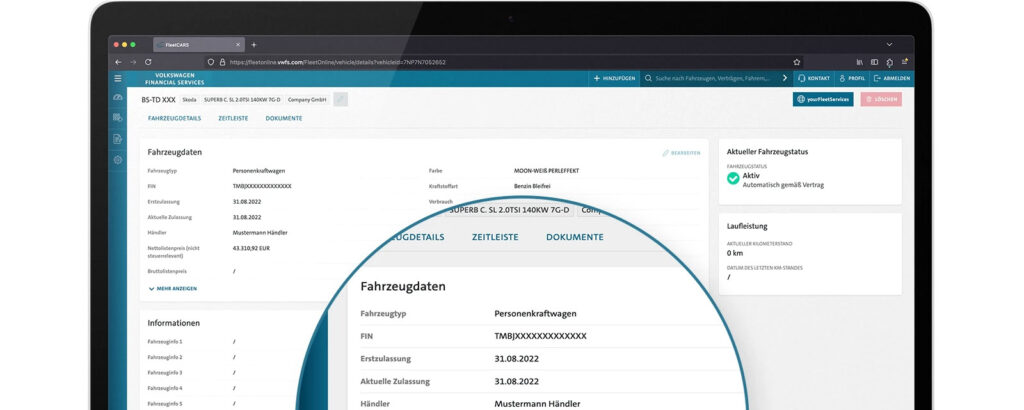Switch to the small DOKUMENTE tab under BS-TD XXX

pyautogui.click(x=284, y=118)
